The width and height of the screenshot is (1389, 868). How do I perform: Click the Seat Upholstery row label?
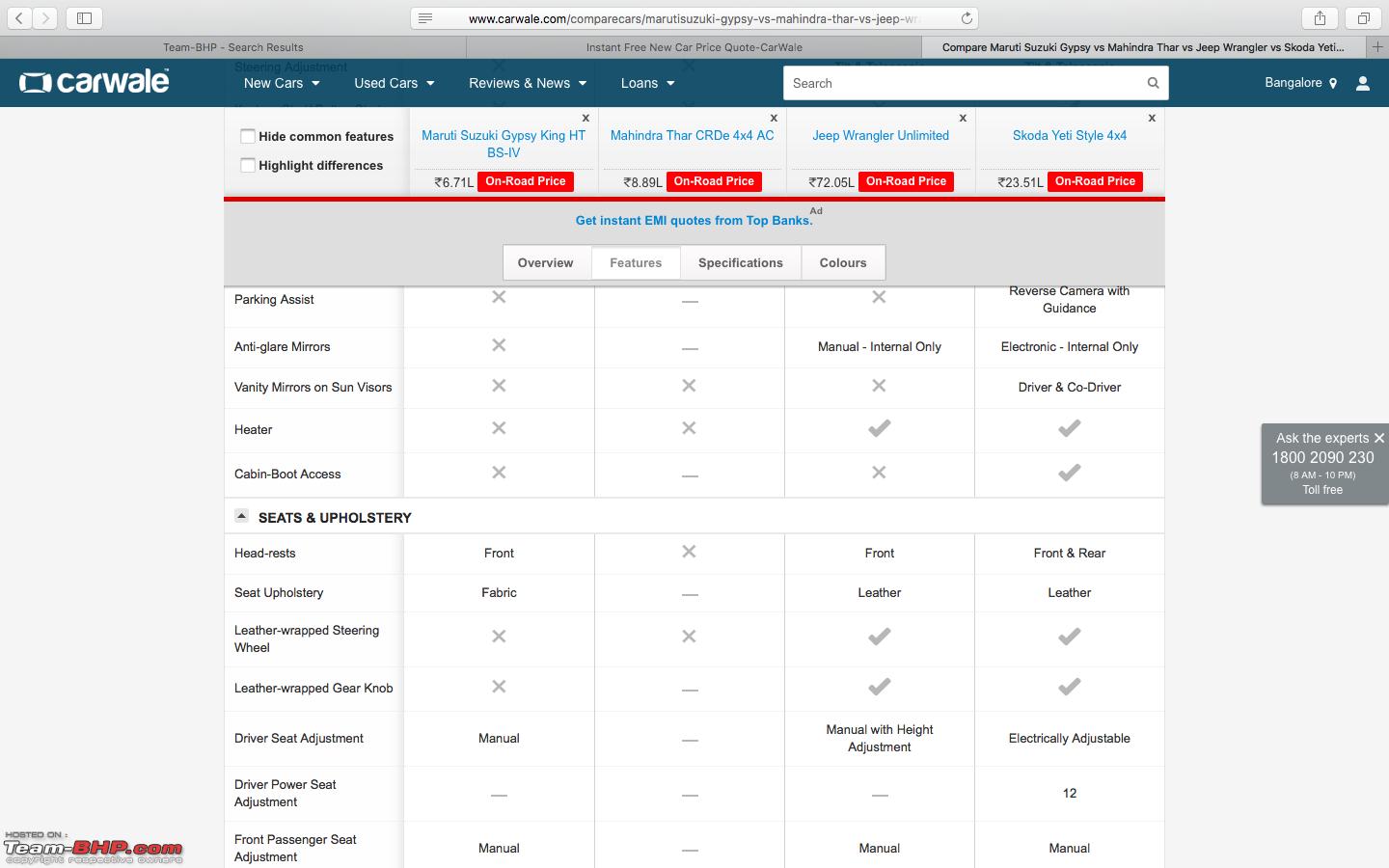pos(279,593)
